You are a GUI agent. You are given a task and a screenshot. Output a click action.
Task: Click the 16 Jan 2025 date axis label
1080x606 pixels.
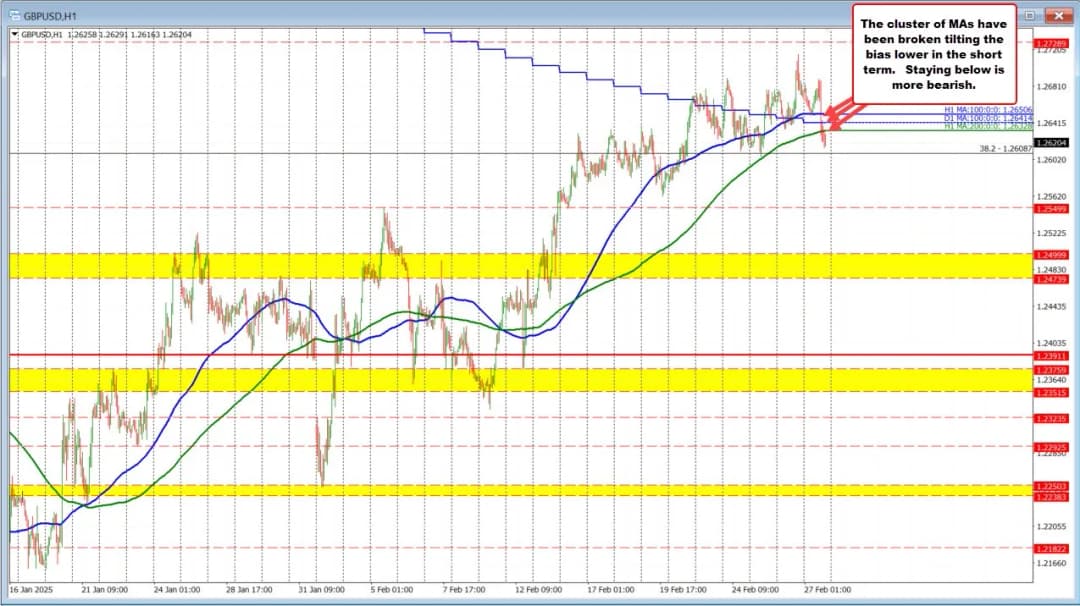tap(32, 589)
